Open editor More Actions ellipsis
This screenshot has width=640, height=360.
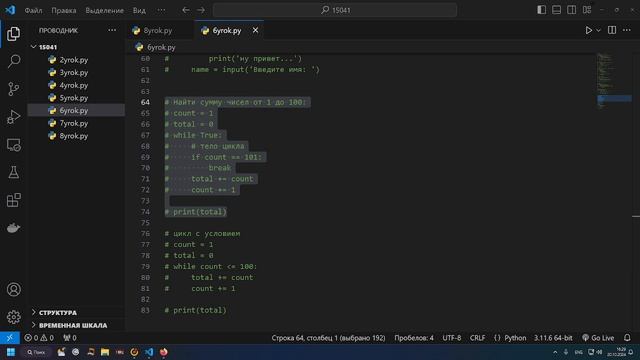(627, 30)
